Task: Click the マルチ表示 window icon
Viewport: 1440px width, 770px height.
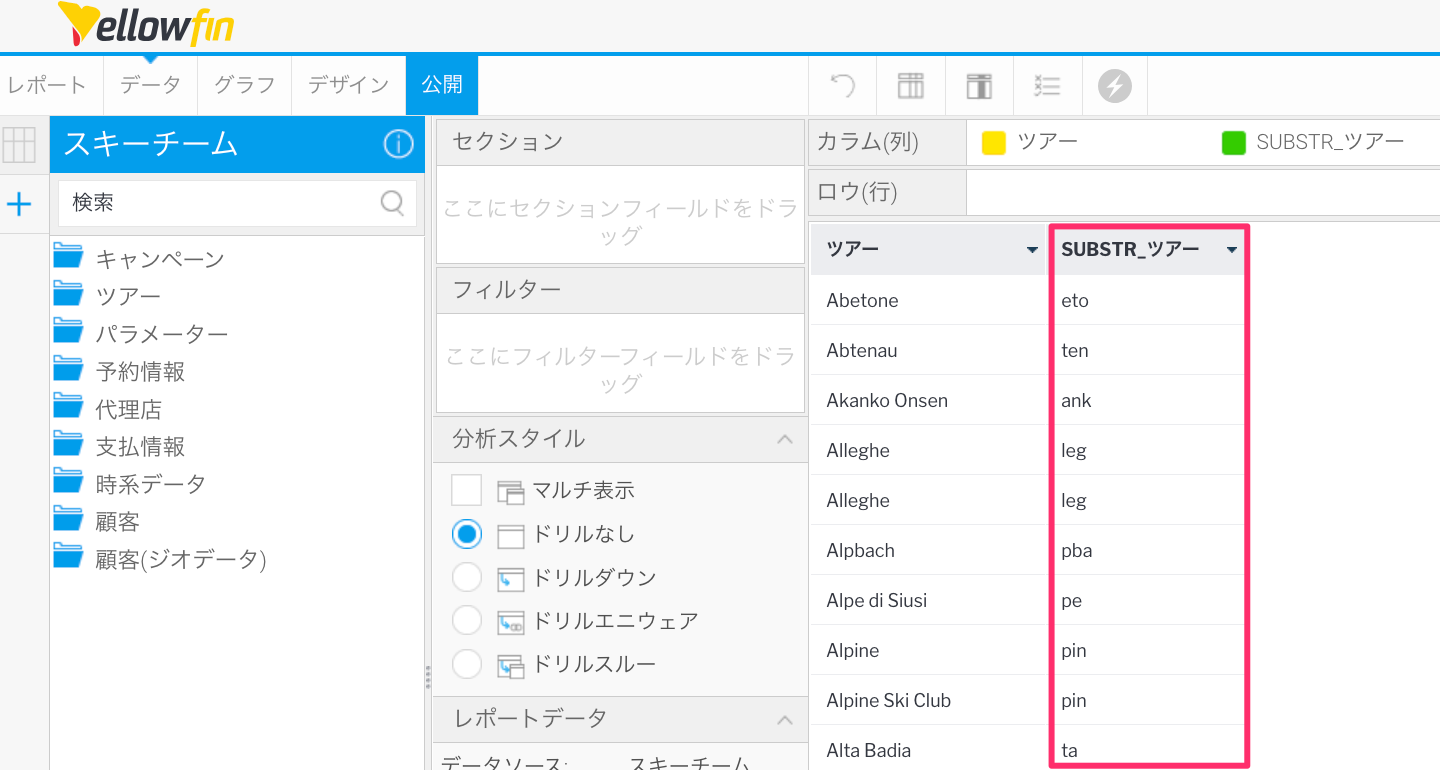Action: tap(510, 491)
